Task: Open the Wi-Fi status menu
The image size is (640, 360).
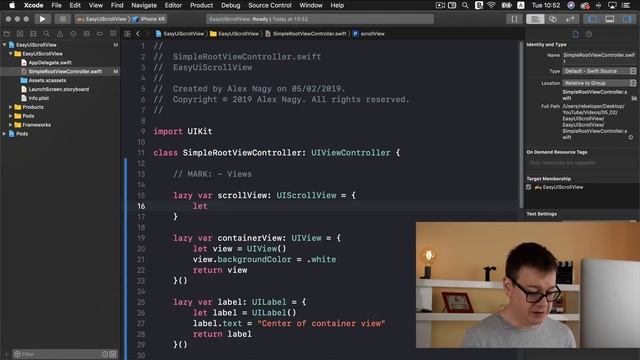Action: point(491,5)
